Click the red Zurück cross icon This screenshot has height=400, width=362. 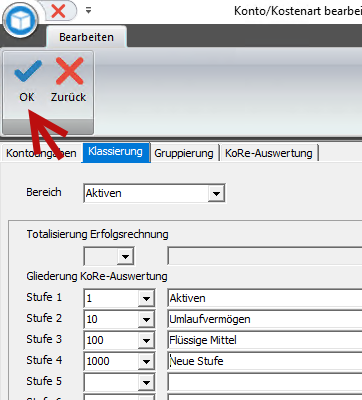69,71
